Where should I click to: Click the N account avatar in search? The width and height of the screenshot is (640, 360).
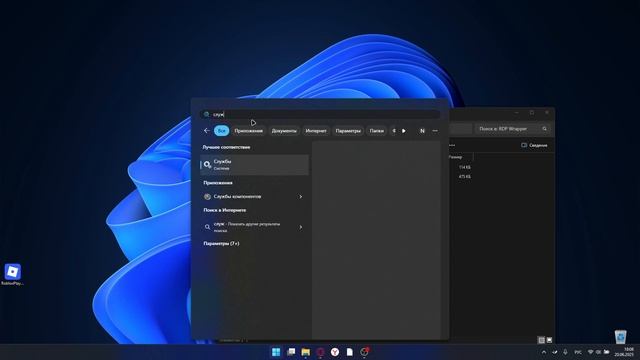tap(422, 131)
